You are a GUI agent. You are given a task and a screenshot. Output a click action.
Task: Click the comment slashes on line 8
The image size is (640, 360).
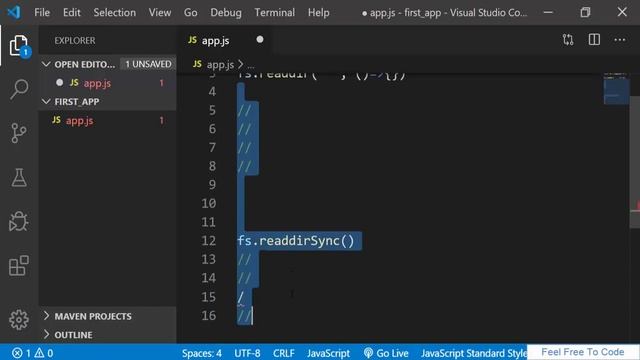[244, 166]
